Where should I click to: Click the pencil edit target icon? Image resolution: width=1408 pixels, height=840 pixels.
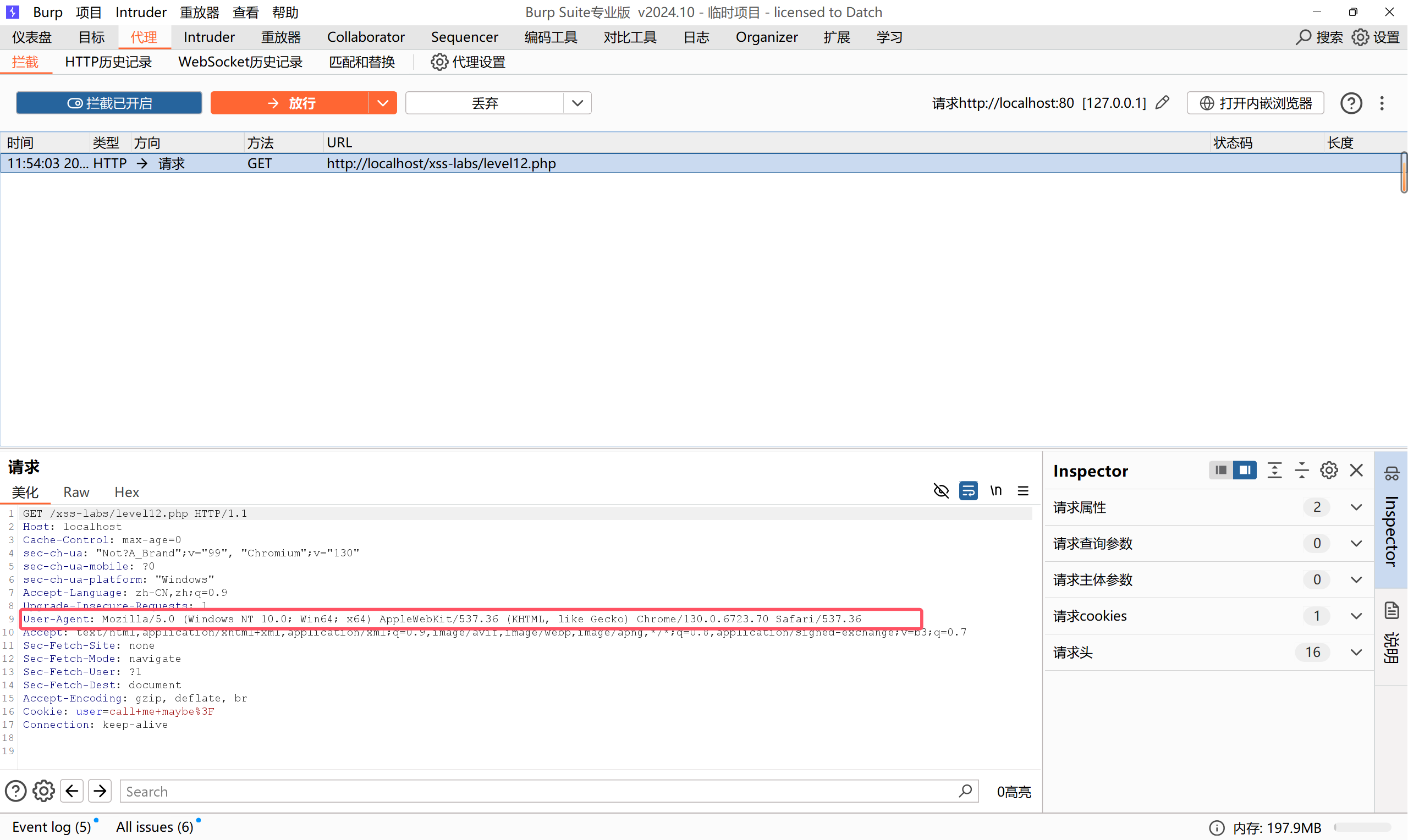pyautogui.click(x=1162, y=102)
